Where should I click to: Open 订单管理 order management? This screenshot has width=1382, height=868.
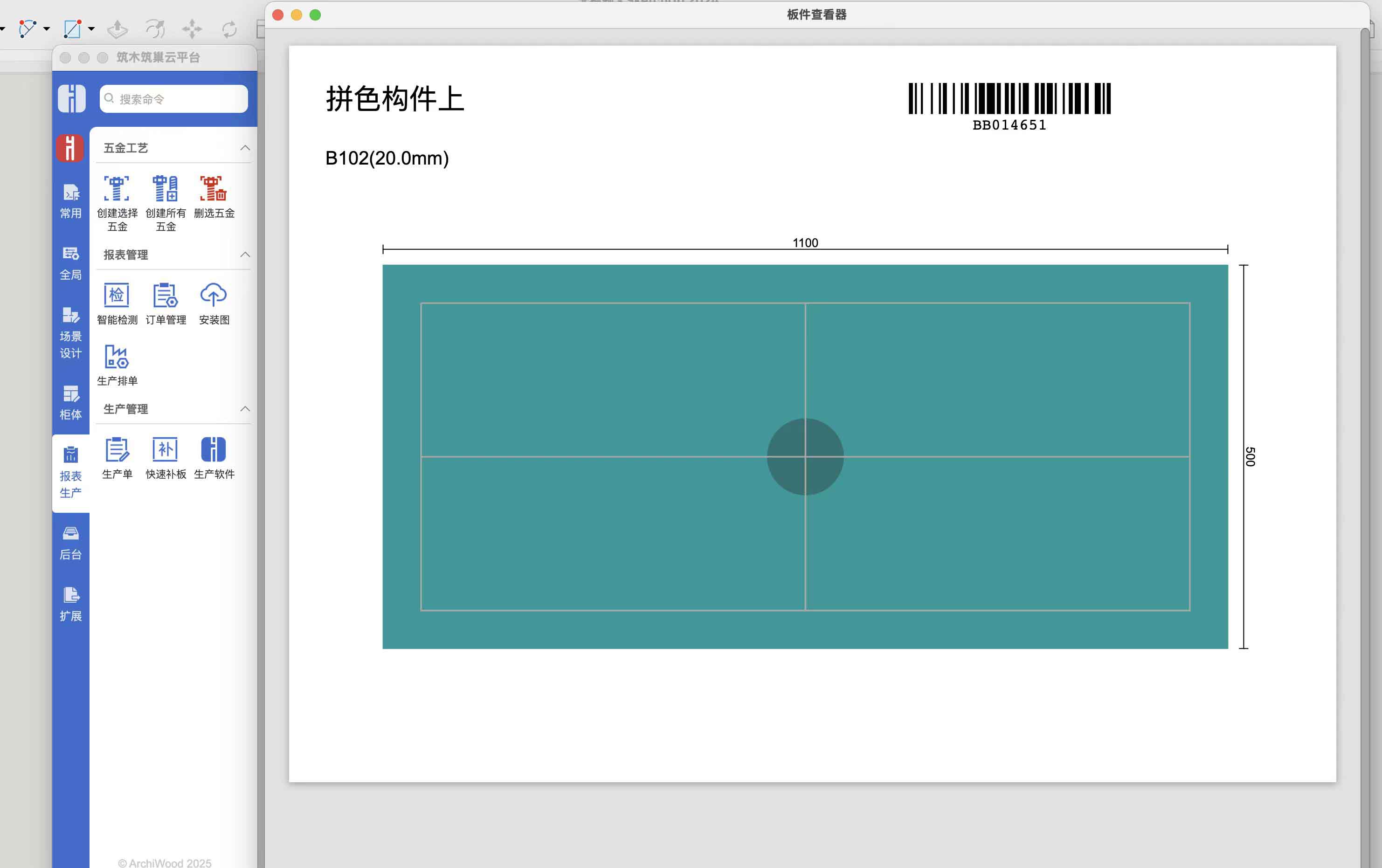tap(165, 296)
